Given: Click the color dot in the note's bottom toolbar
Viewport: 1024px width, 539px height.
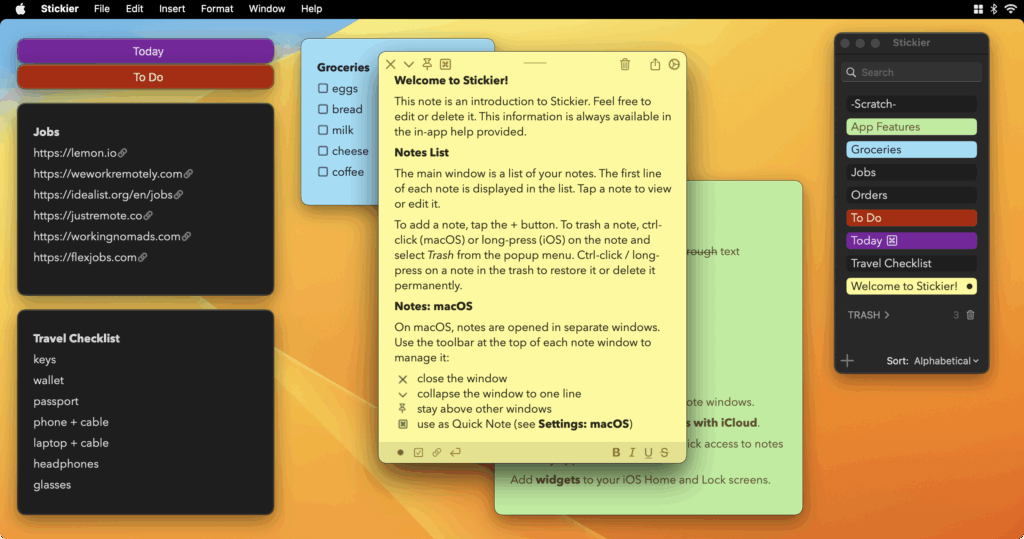Looking at the screenshot, I should coord(400,452).
